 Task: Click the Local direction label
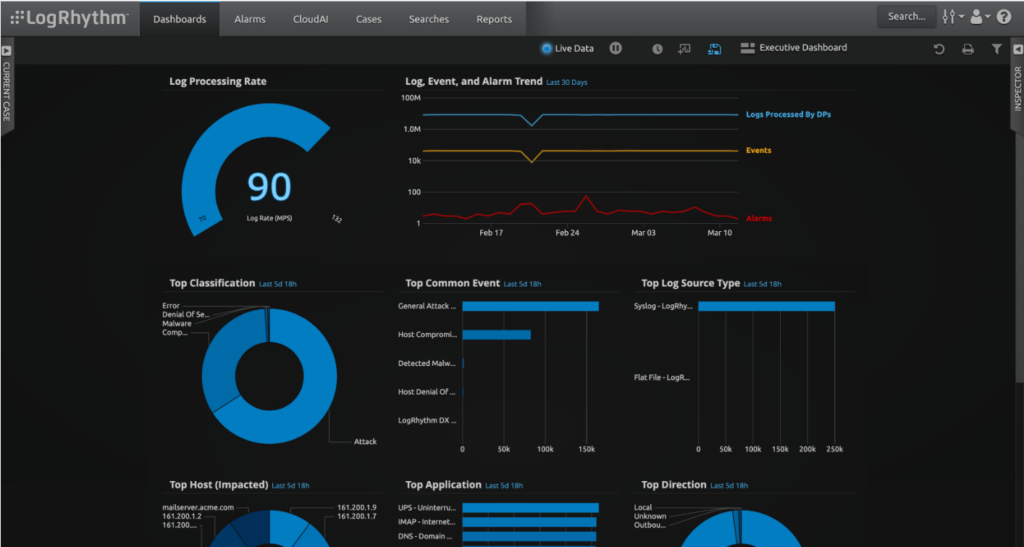click(643, 507)
